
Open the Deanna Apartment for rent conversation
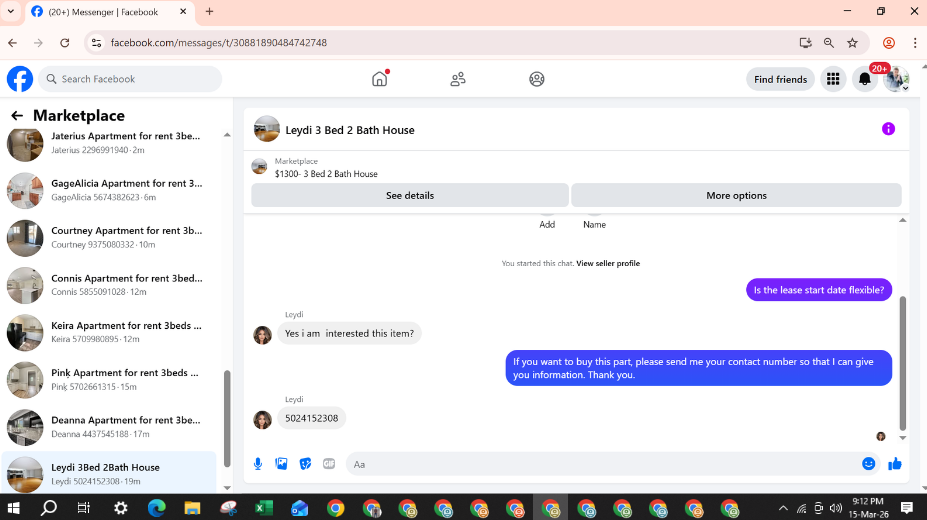click(109, 427)
